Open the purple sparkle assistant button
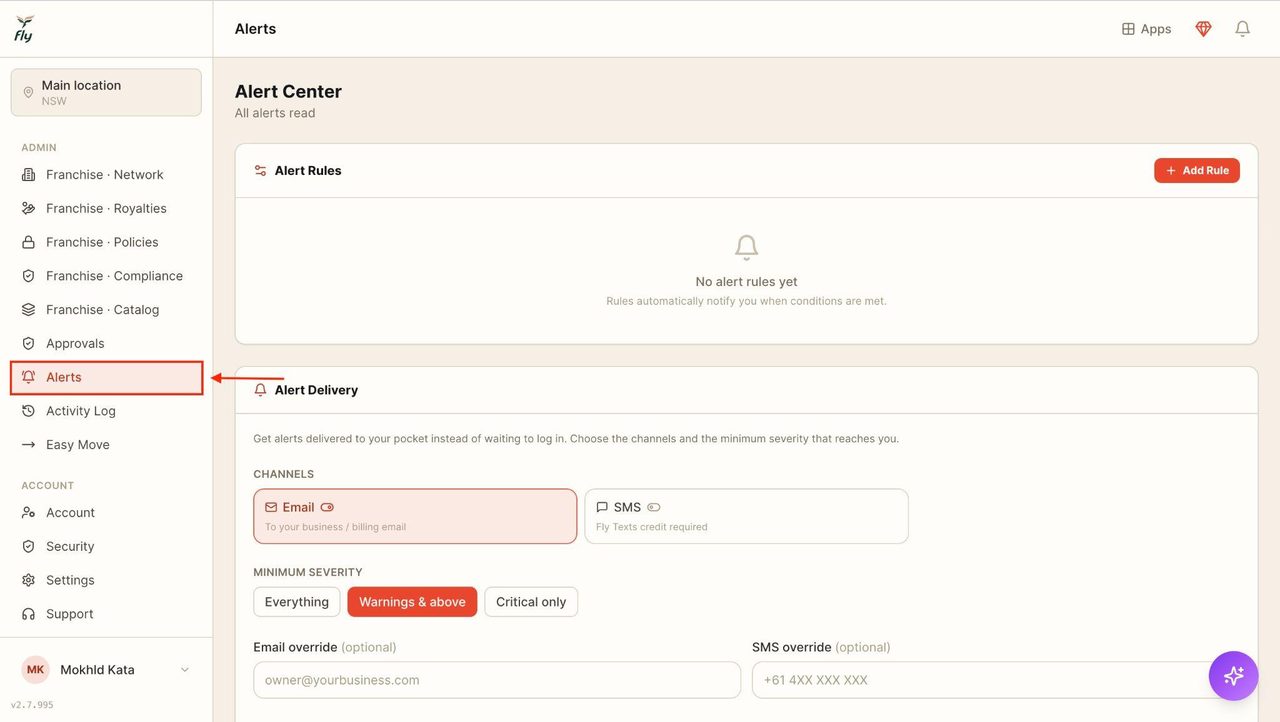 tap(1233, 675)
